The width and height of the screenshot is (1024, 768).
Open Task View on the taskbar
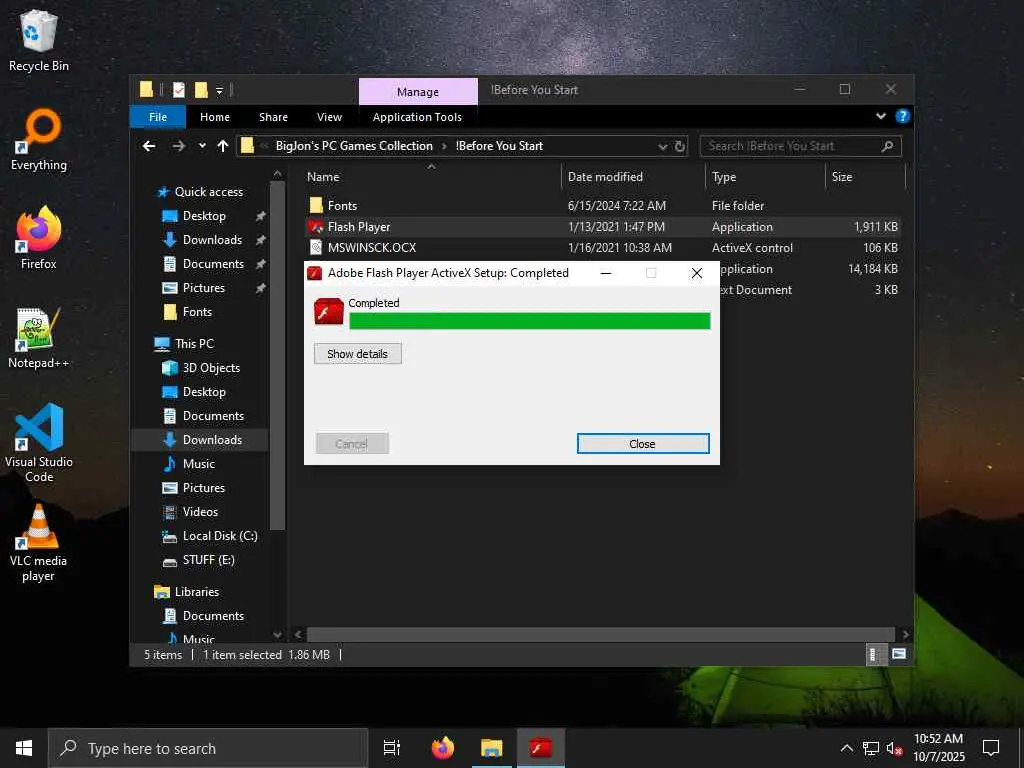(392, 748)
